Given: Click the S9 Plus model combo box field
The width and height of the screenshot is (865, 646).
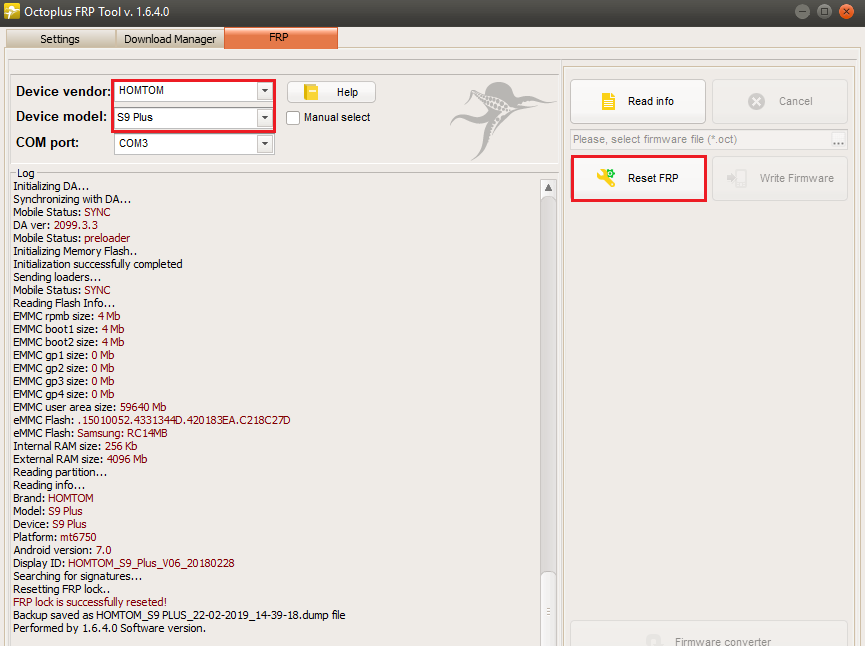Looking at the screenshot, I should (x=194, y=118).
